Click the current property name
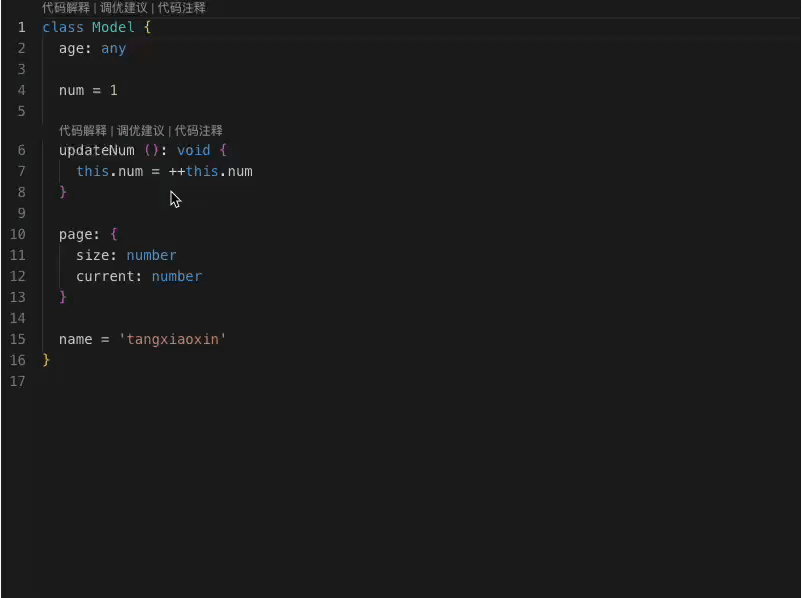This screenshot has width=802, height=598. coord(105,276)
